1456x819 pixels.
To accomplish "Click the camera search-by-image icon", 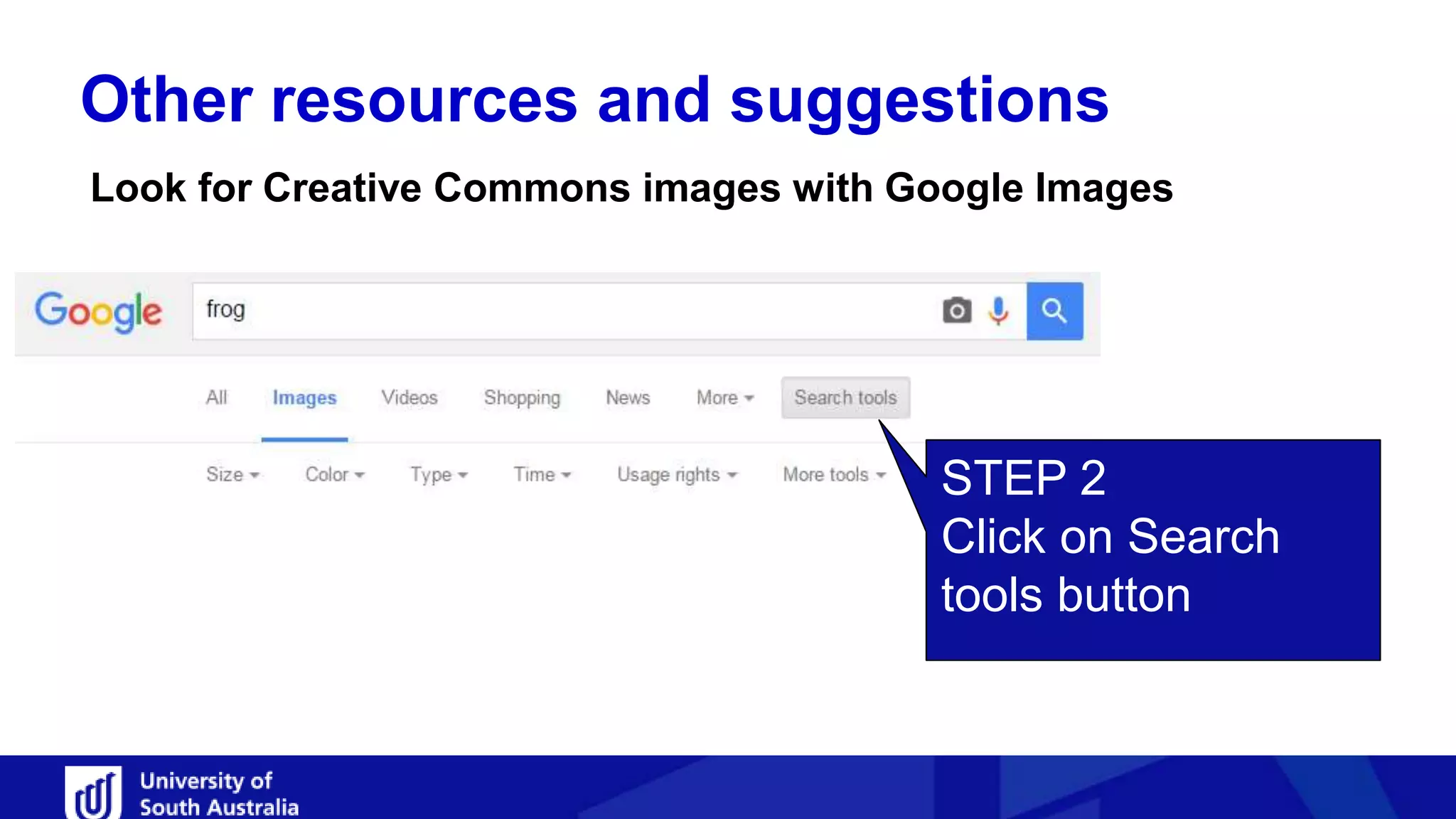I will click(957, 311).
